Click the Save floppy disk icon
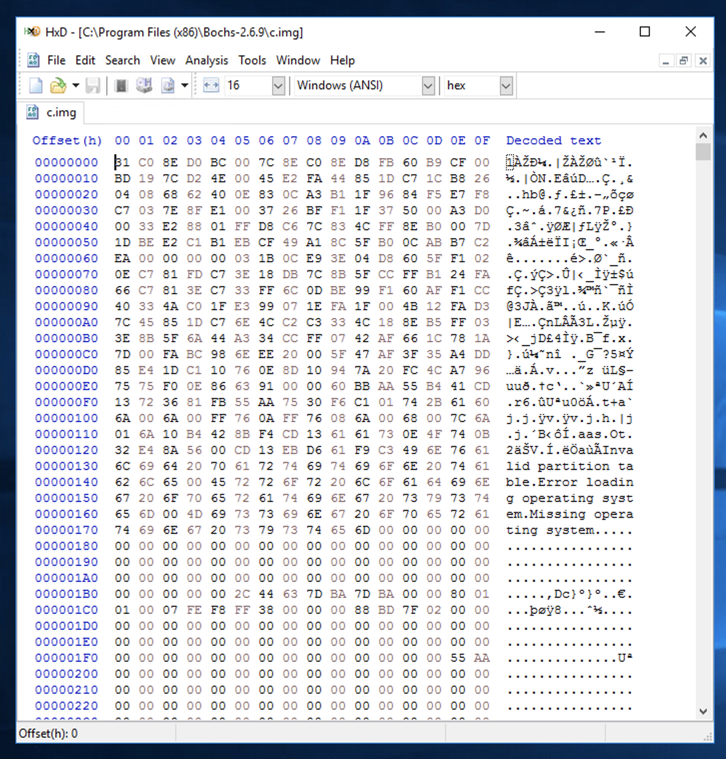726x759 pixels. (92, 86)
